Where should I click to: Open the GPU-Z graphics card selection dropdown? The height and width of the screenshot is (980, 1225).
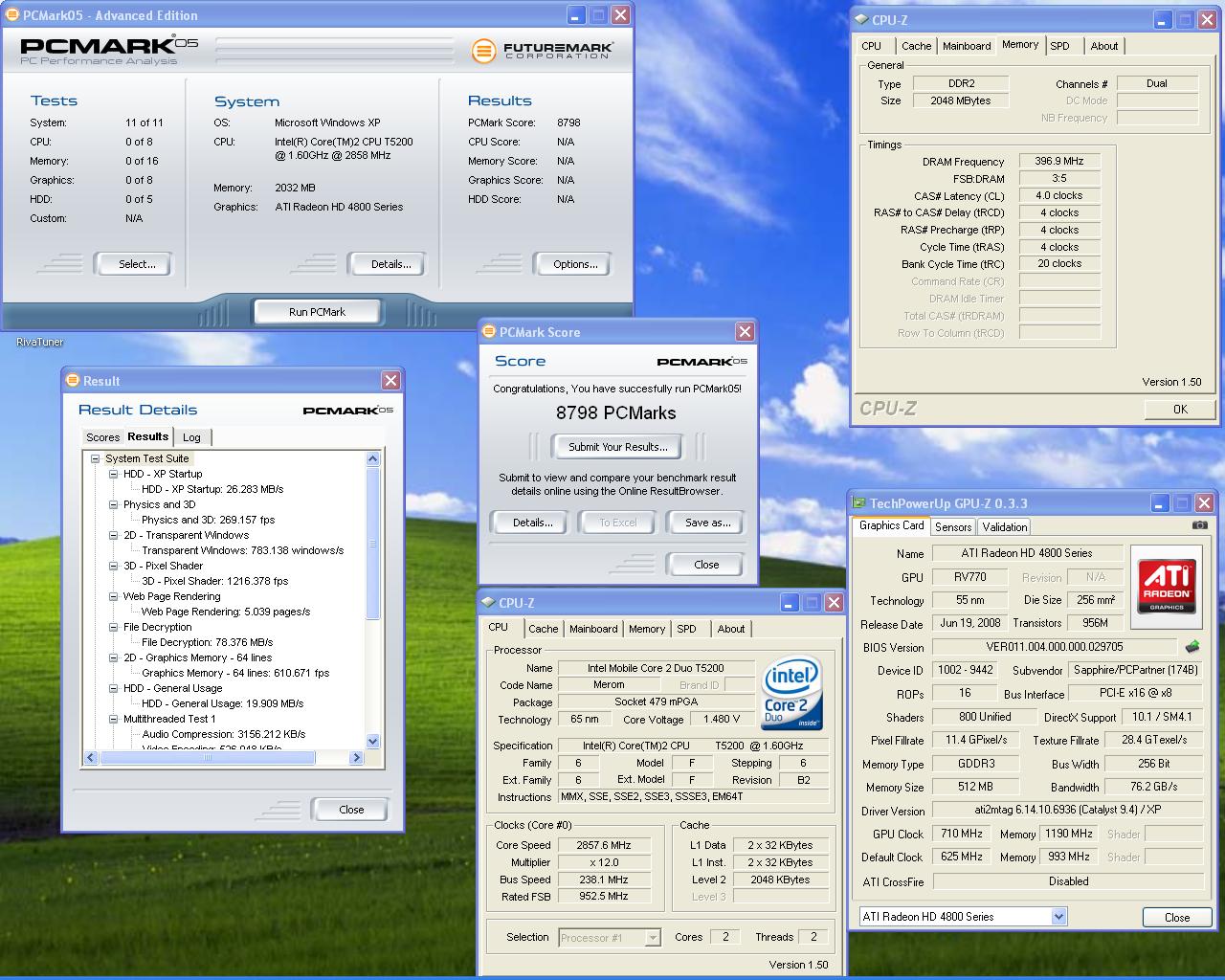pyautogui.click(x=1058, y=917)
